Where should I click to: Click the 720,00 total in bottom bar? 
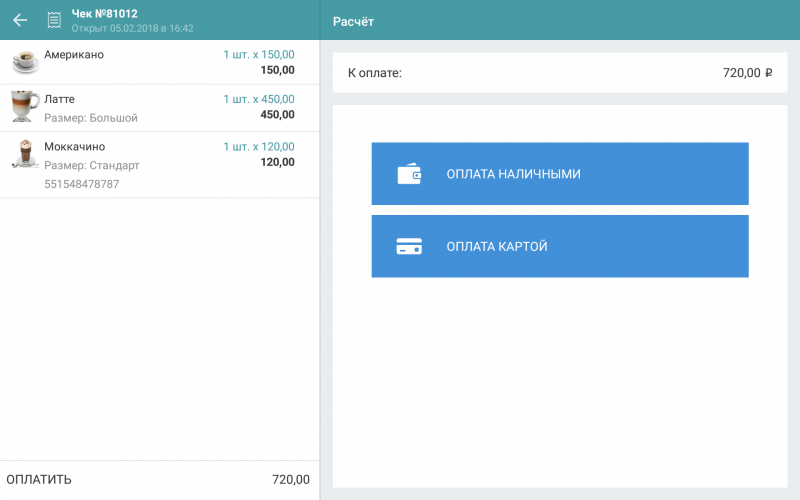click(x=290, y=480)
